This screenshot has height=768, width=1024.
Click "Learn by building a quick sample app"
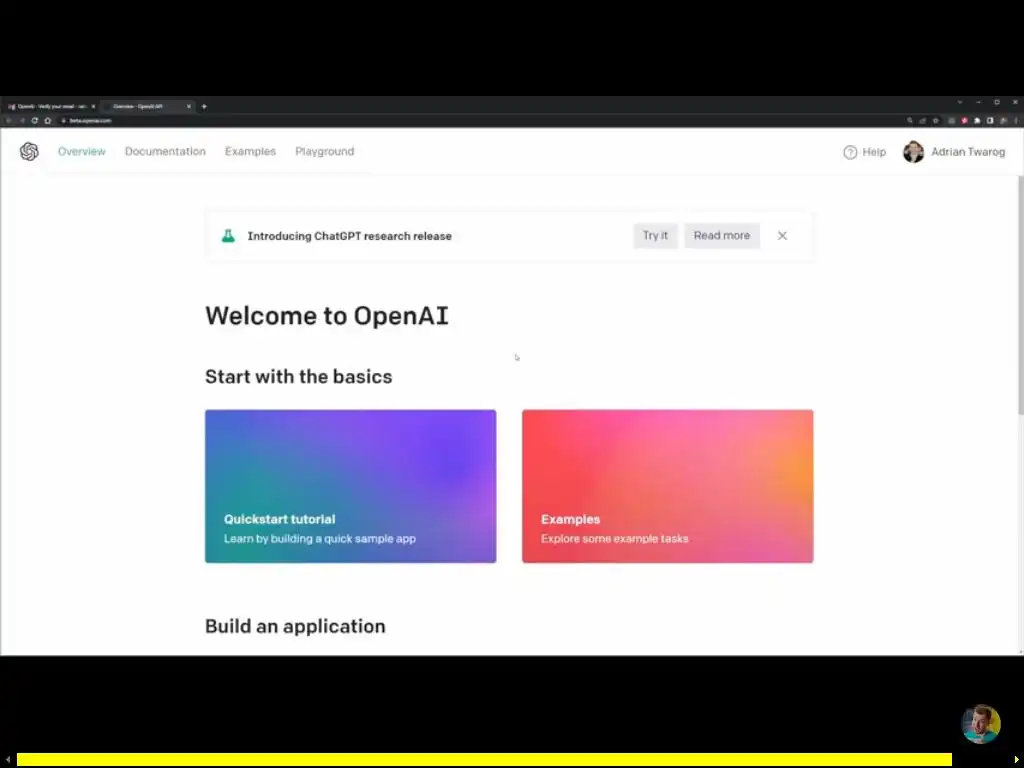320,539
